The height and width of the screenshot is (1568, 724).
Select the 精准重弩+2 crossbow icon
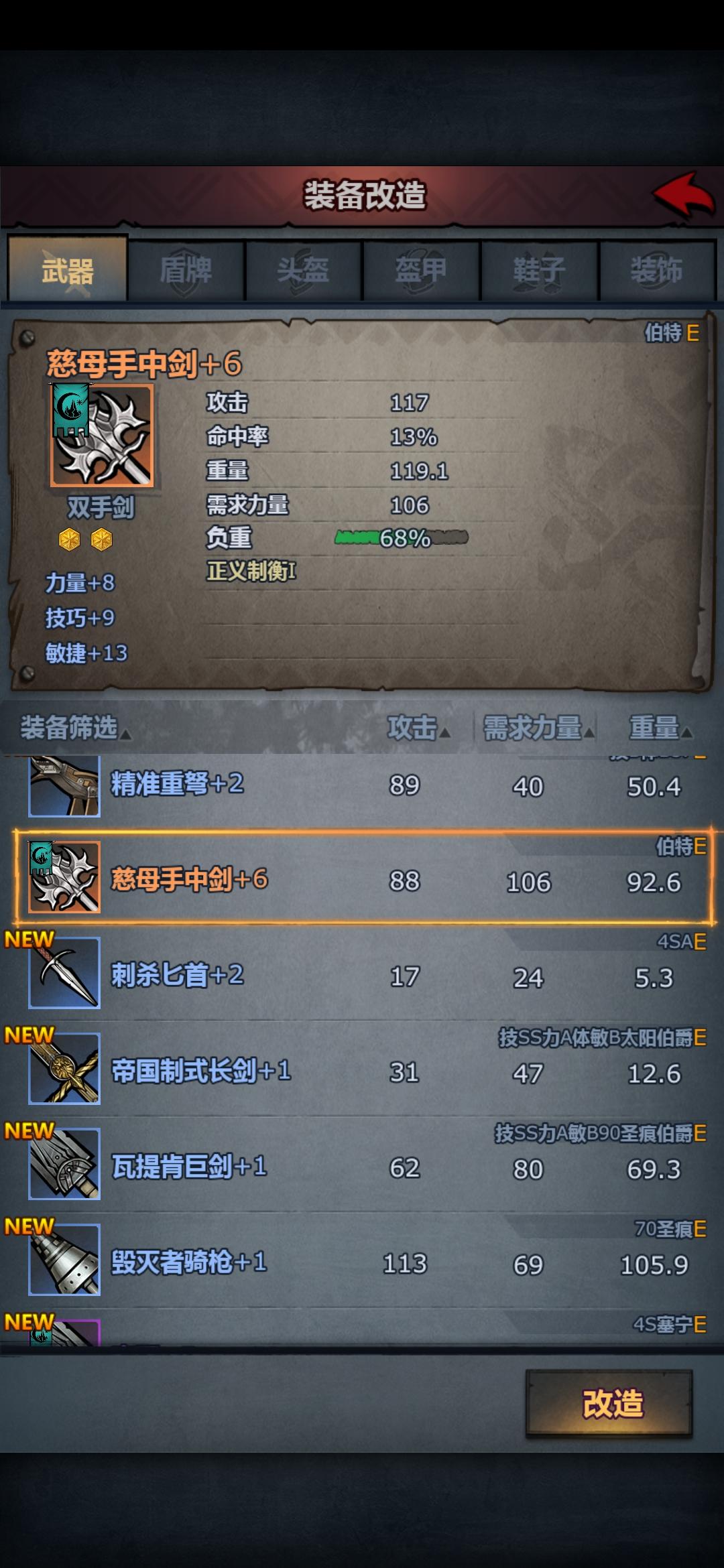pyautogui.click(x=64, y=785)
